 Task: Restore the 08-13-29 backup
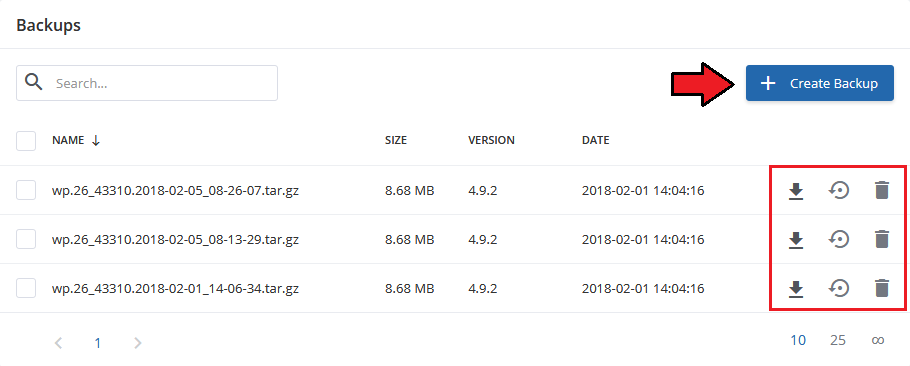tap(838, 239)
